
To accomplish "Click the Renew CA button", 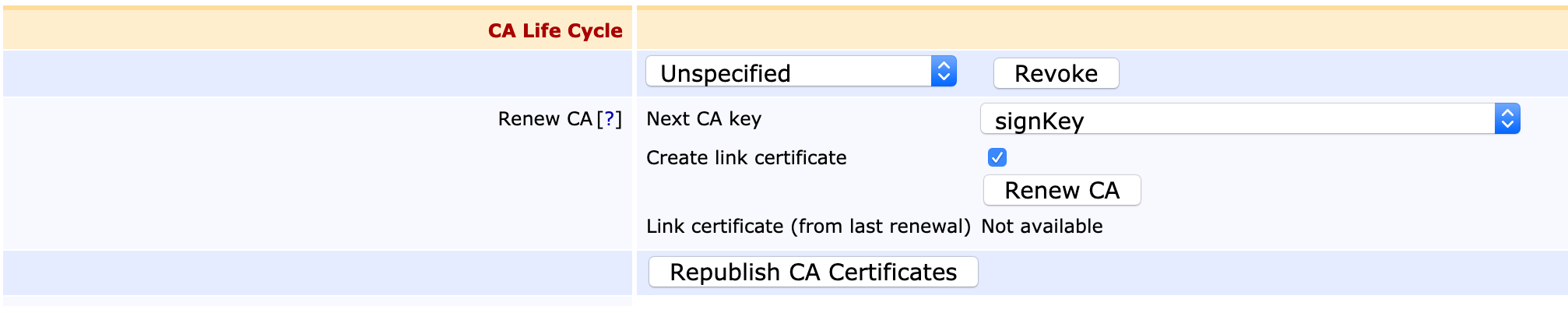I will (1062, 191).
